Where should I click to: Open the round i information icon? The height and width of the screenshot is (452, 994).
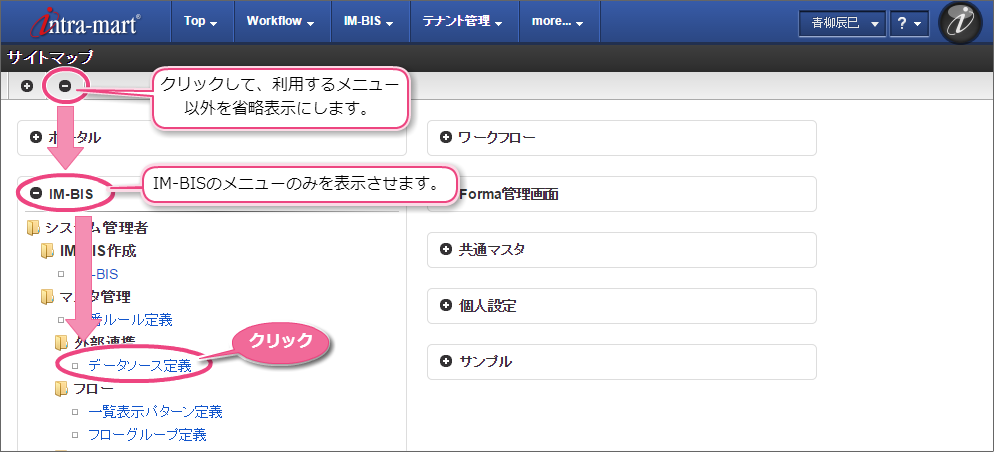coord(960,22)
